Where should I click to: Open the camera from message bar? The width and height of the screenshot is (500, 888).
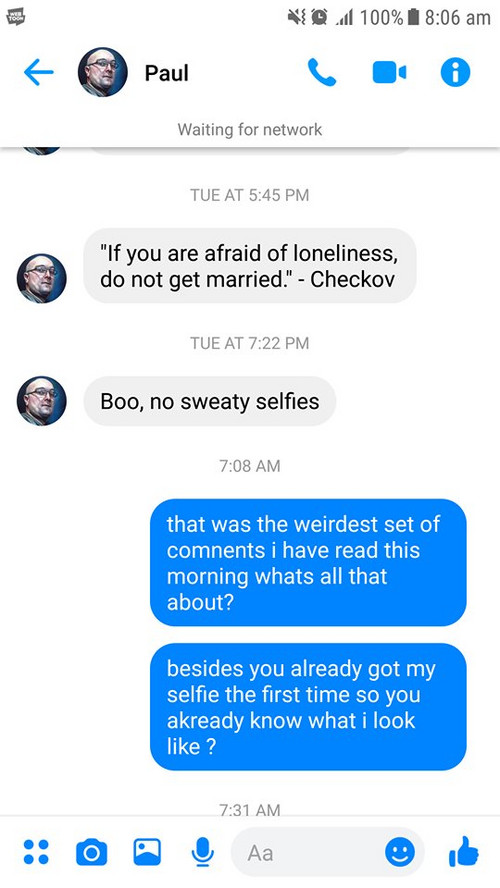91,852
